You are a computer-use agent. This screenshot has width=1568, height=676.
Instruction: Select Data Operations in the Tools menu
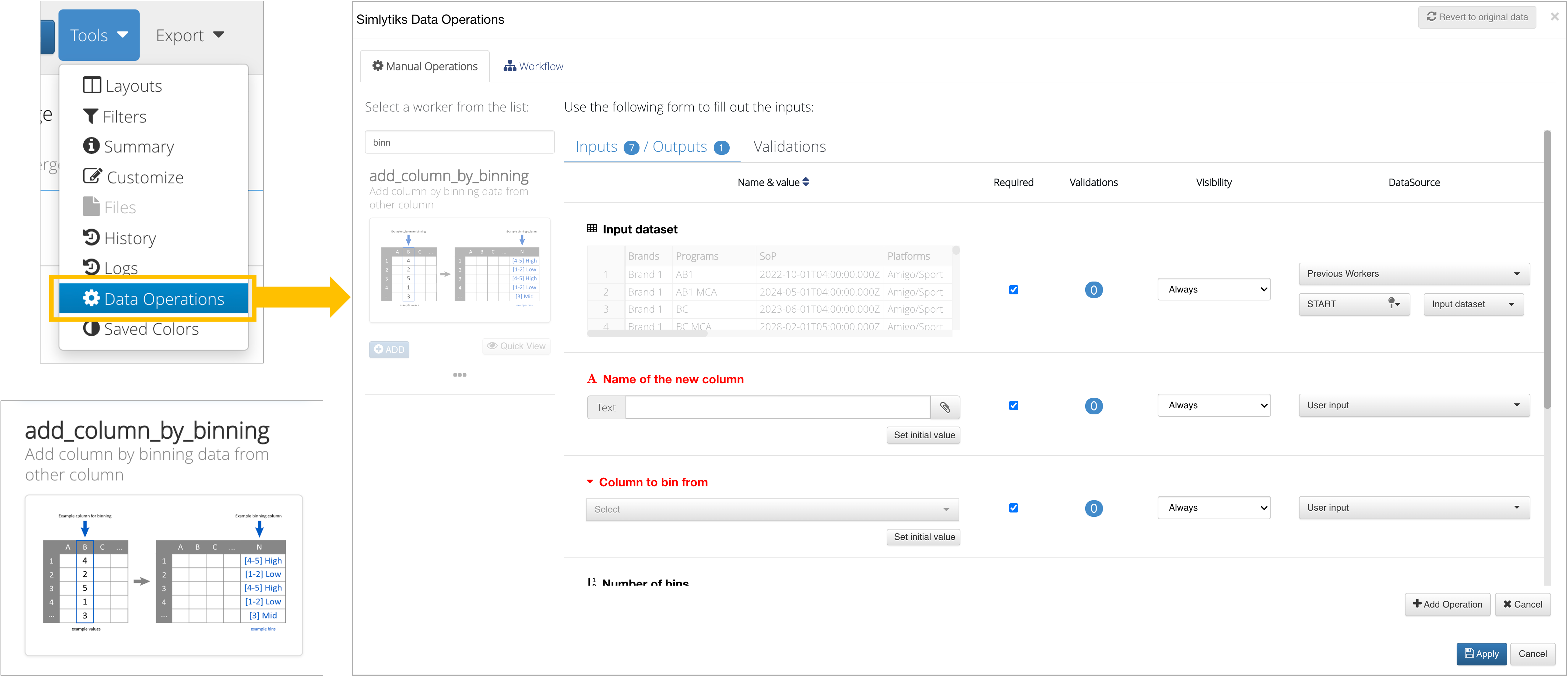tap(153, 298)
